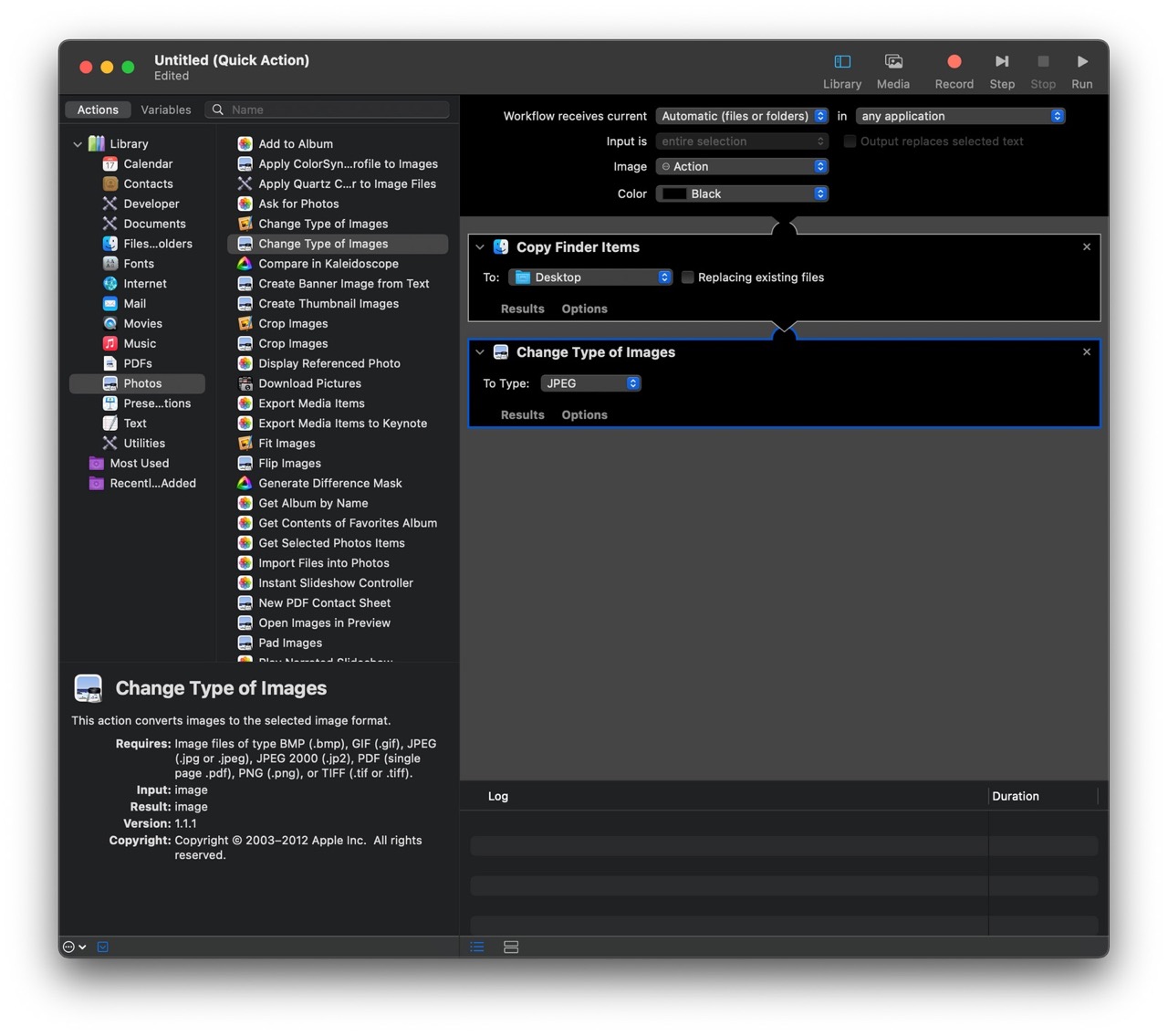1168x1036 pixels.
Task: Select the Photos category
Action: 137,383
